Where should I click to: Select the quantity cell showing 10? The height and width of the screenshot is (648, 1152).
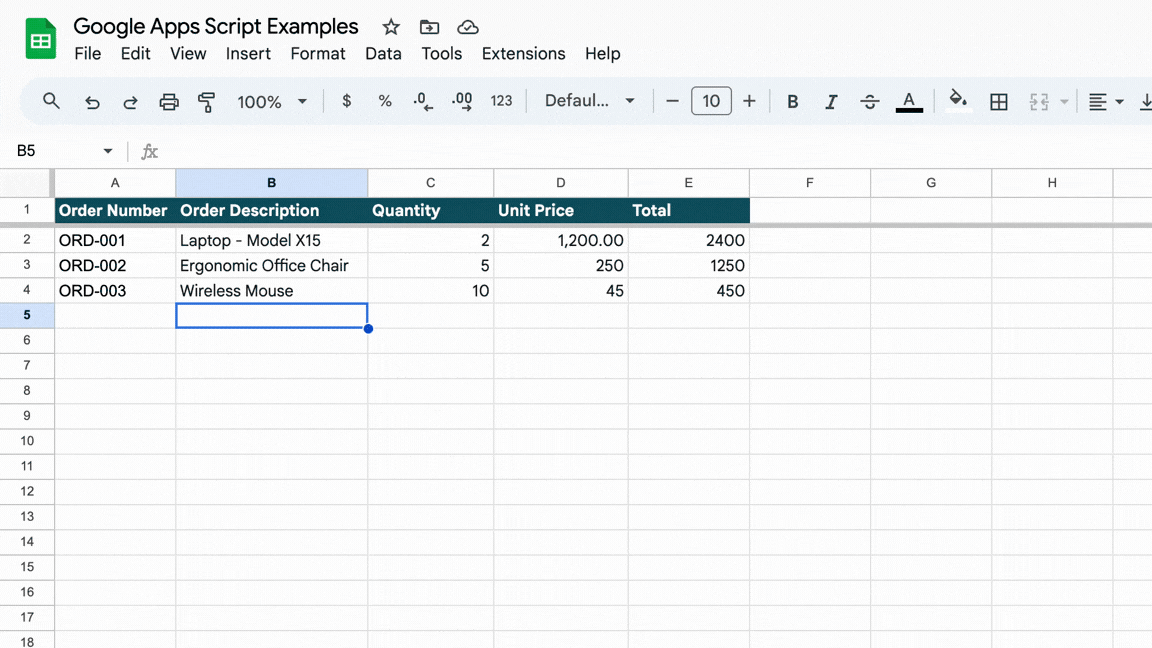431,290
